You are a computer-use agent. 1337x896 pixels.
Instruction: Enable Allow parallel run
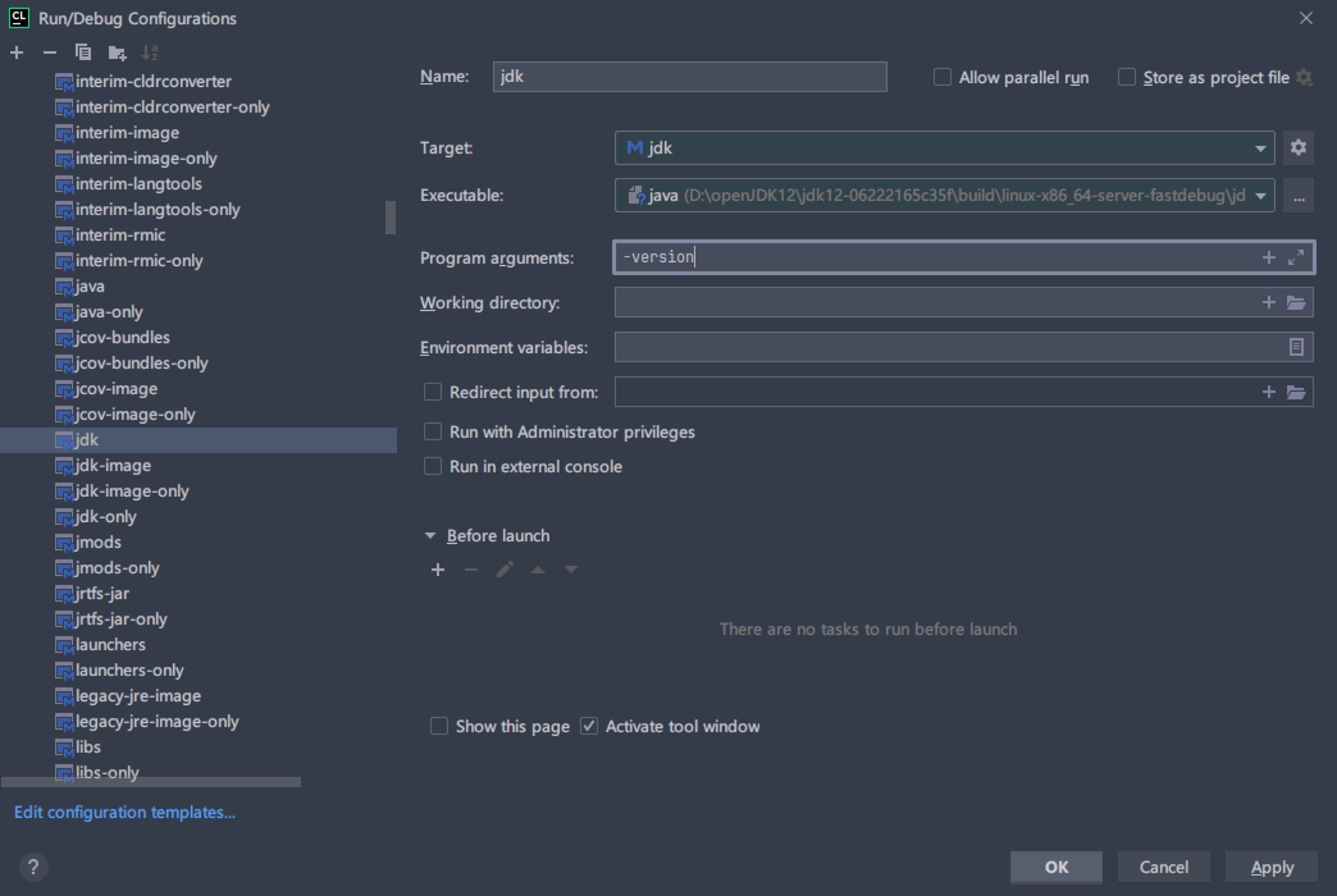tap(942, 78)
